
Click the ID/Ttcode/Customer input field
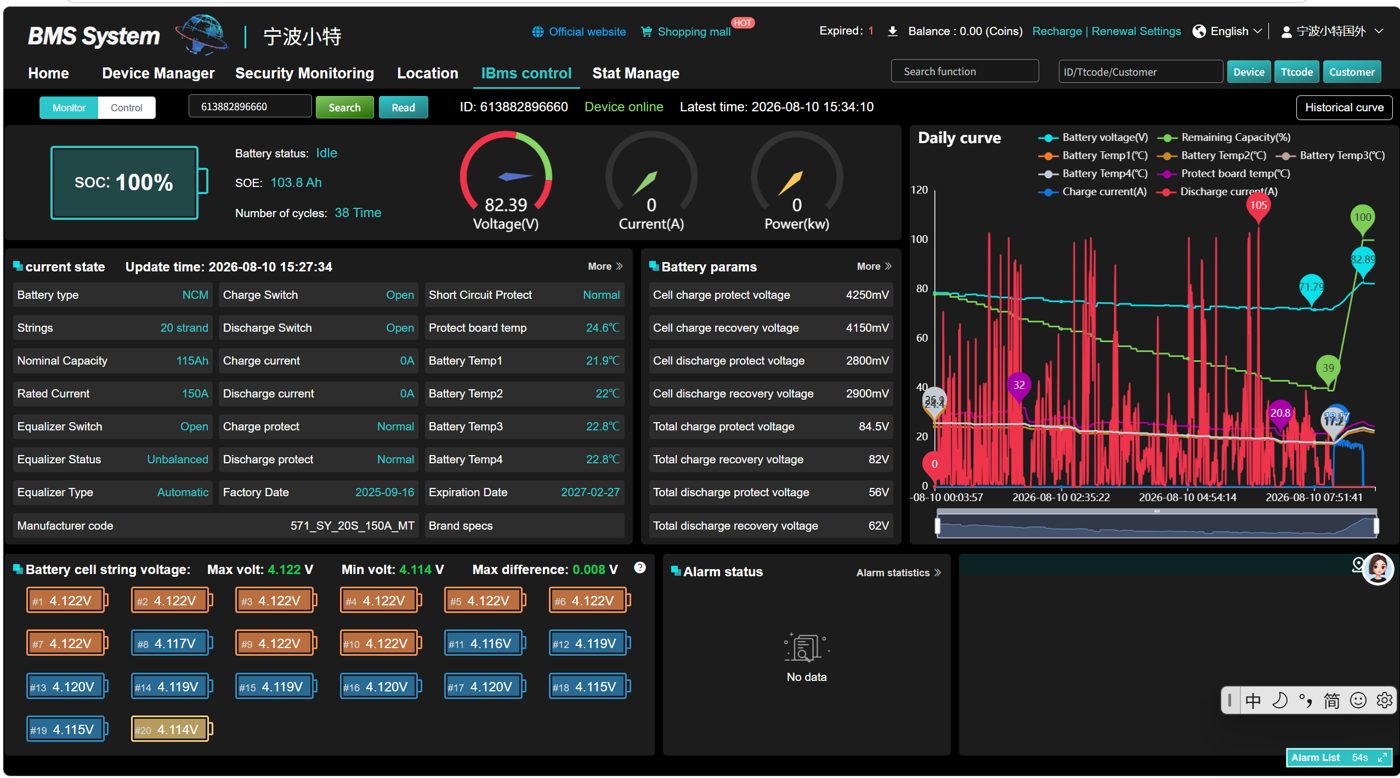(x=1141, y=72)
